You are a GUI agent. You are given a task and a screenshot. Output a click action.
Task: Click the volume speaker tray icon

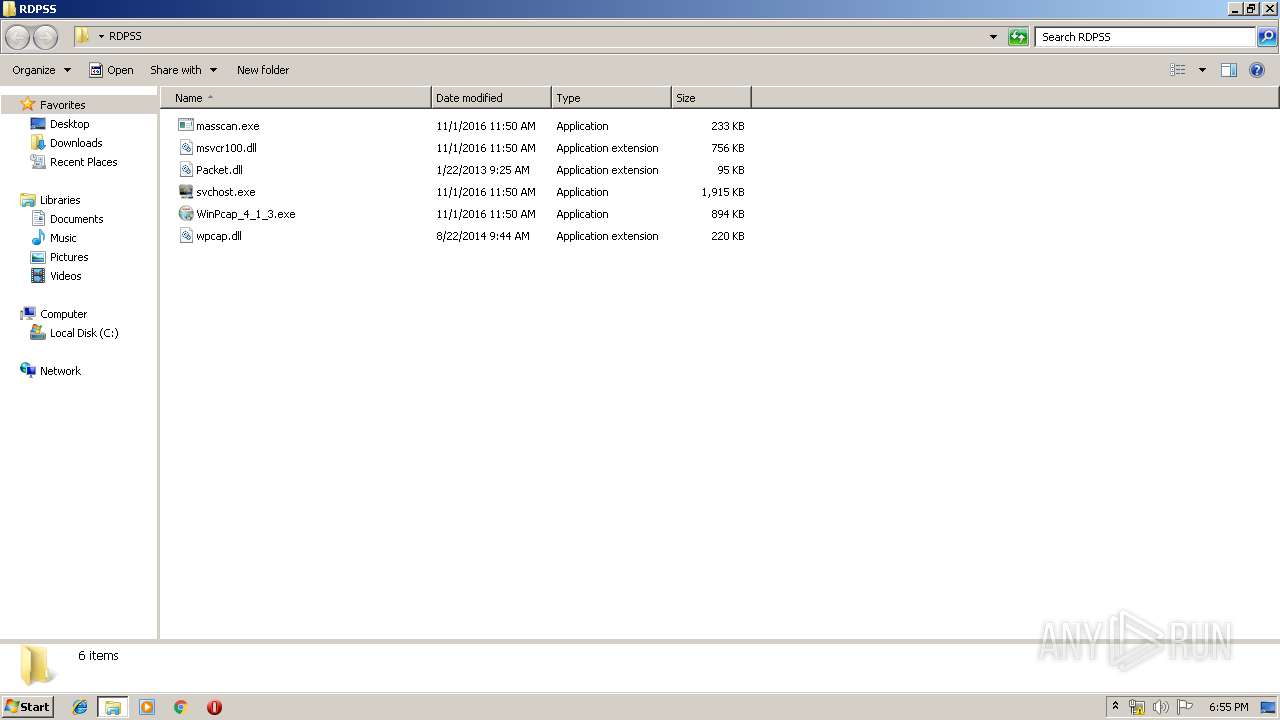coord(1161,707)
